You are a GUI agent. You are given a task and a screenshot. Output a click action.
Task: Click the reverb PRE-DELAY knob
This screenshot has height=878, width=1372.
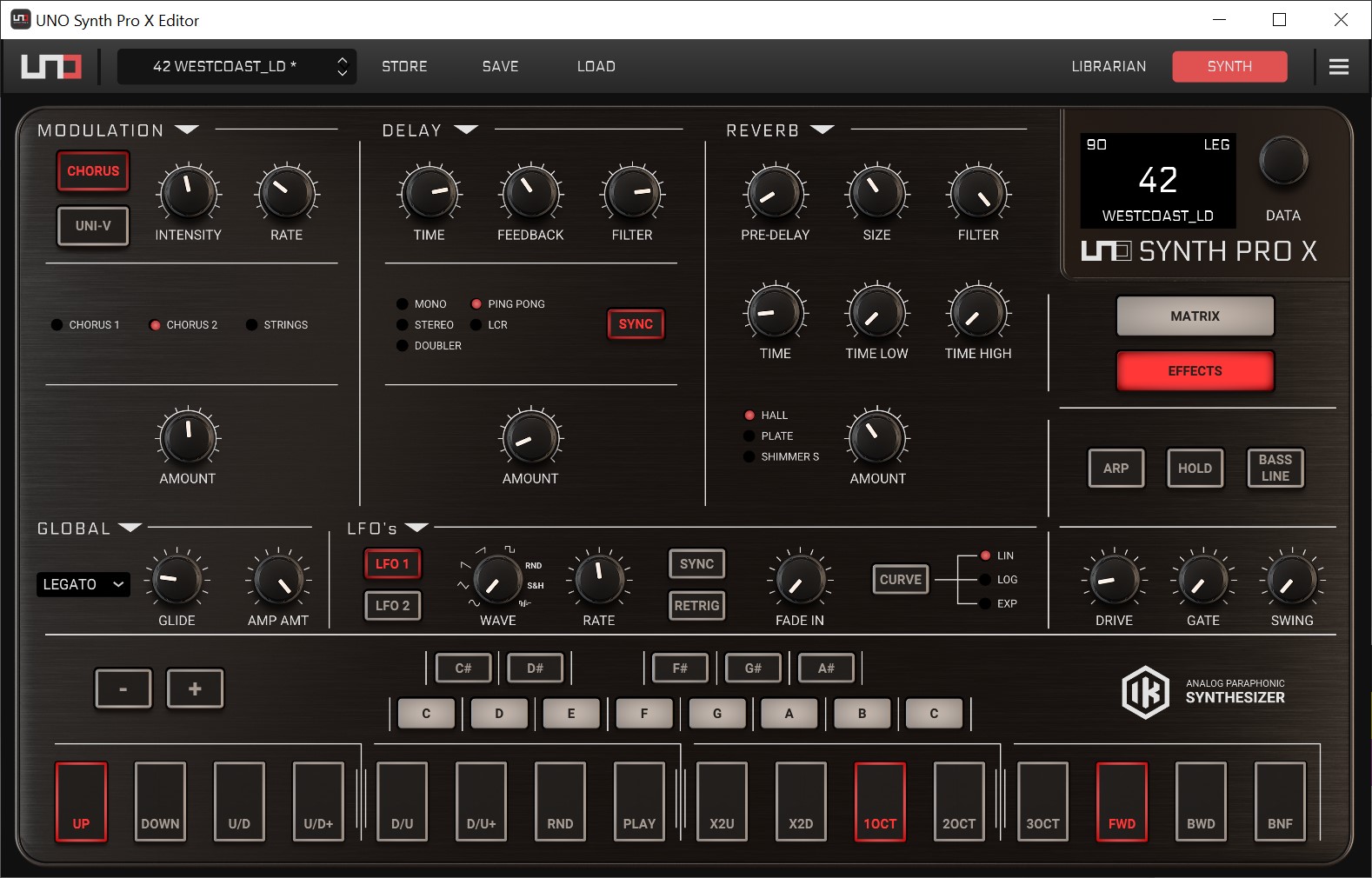point(775,193)
